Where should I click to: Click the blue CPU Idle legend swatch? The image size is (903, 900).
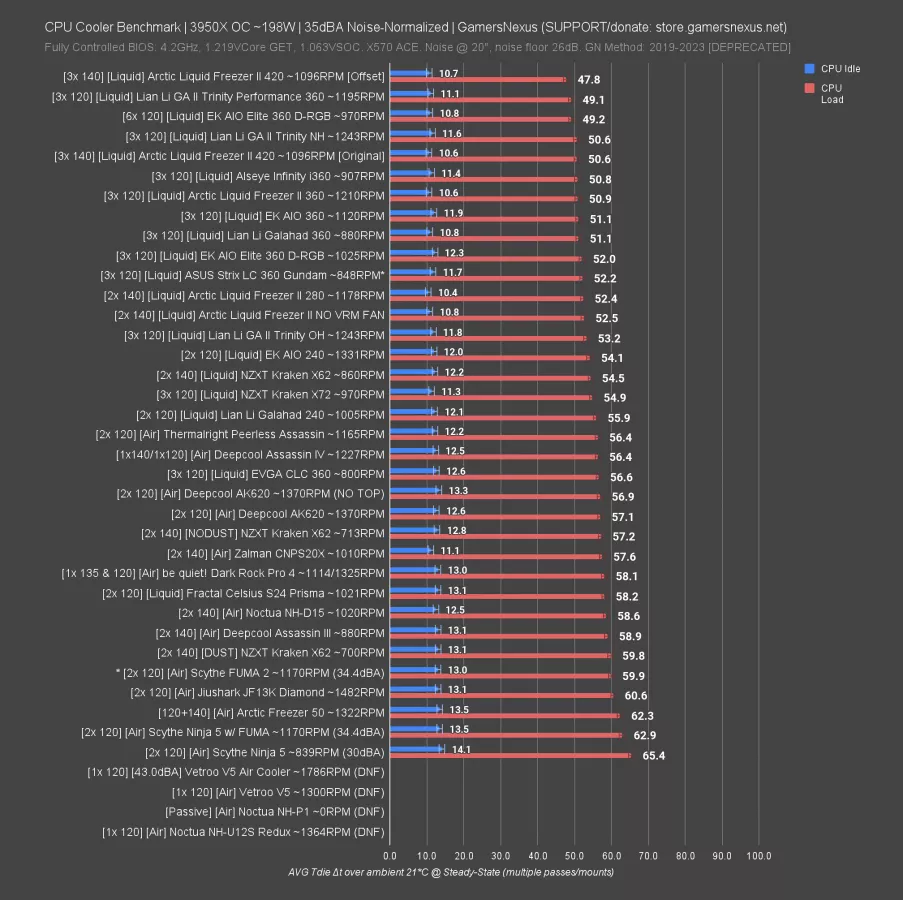tap(809, 69)
